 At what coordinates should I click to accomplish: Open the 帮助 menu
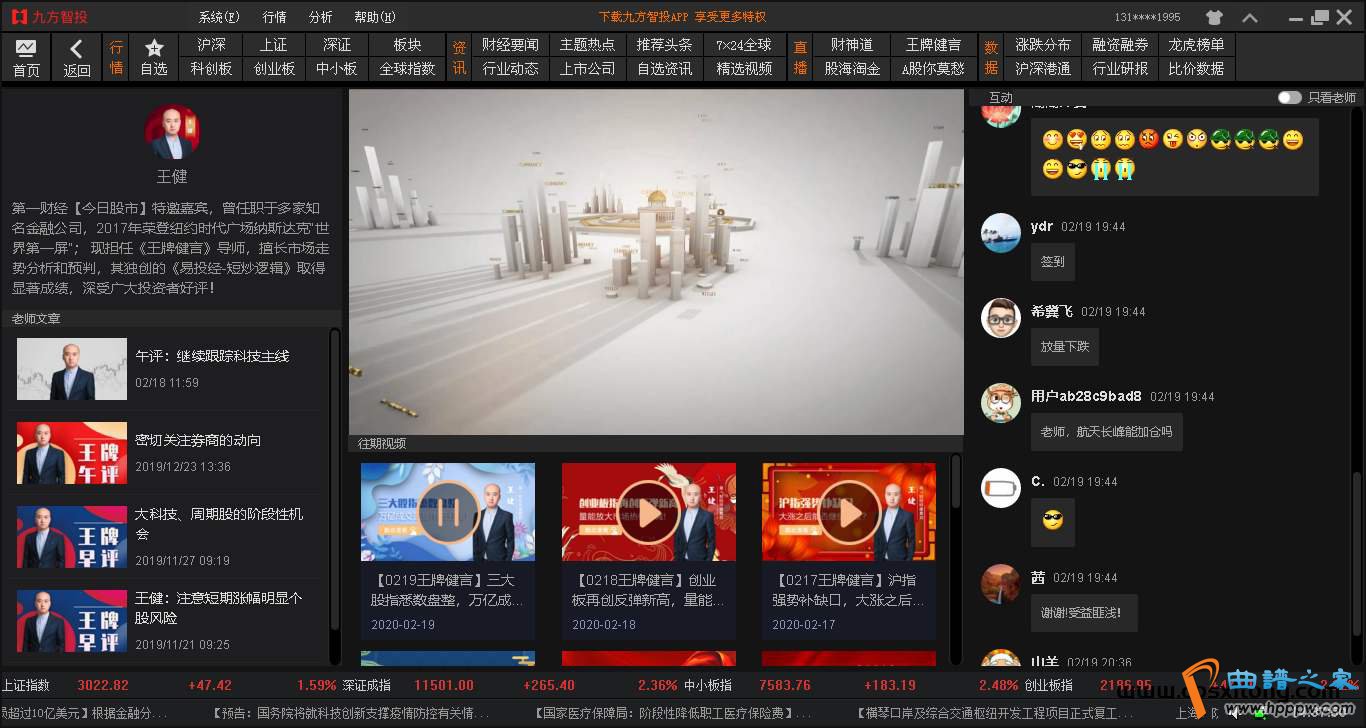coord(374,17)
